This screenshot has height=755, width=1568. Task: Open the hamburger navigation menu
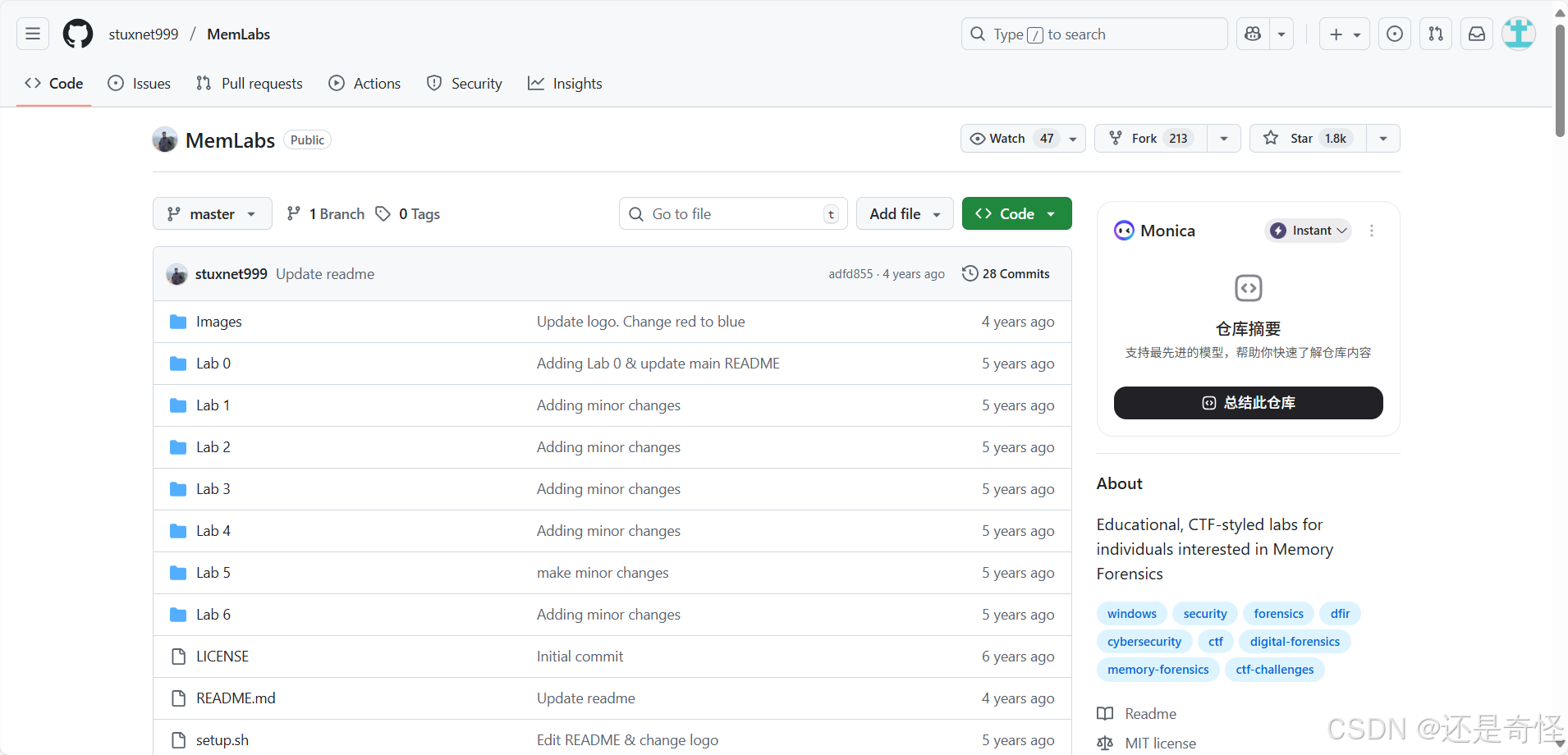33,34
